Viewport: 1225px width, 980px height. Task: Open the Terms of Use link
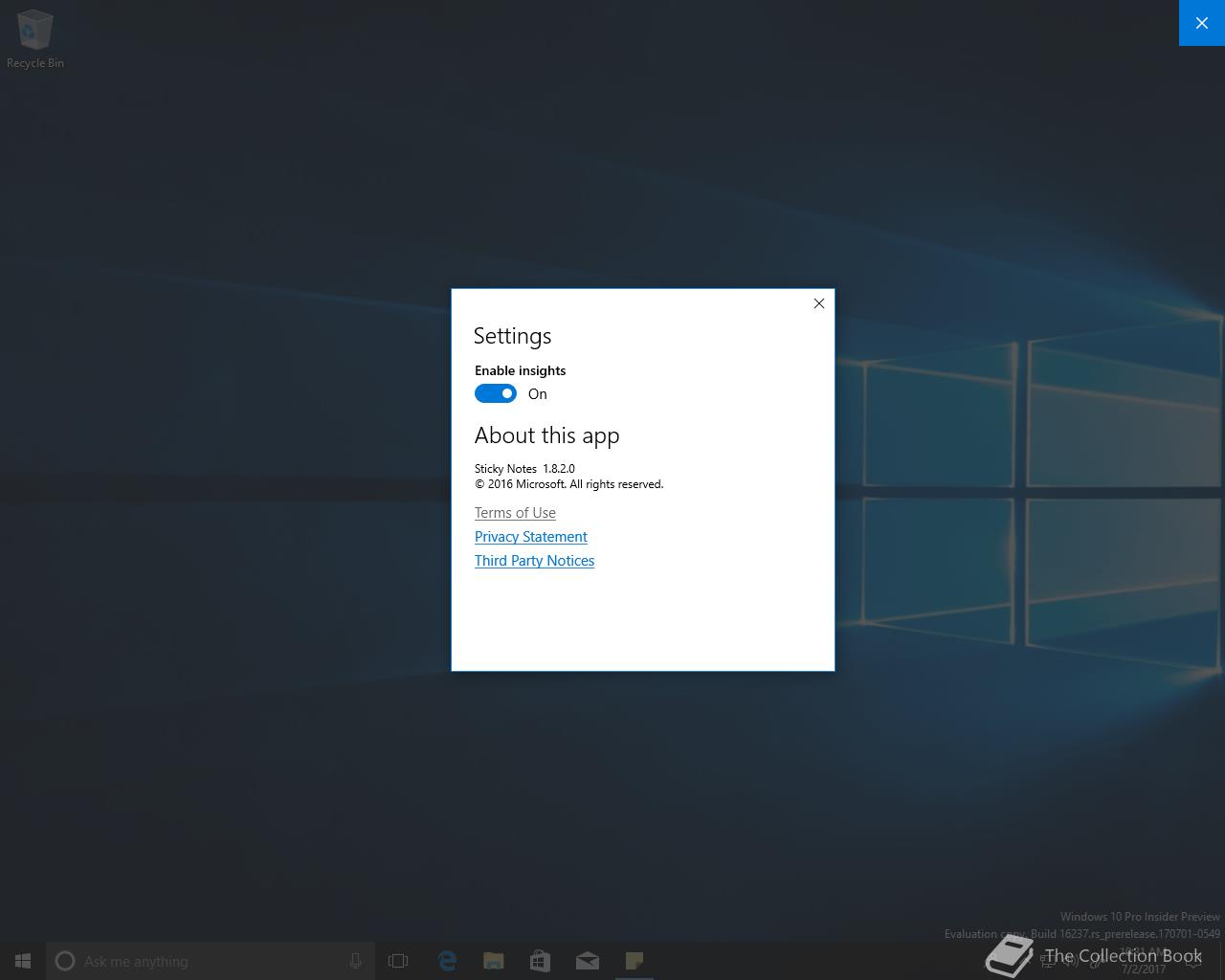pyautogui.click(x=515, y=513)
